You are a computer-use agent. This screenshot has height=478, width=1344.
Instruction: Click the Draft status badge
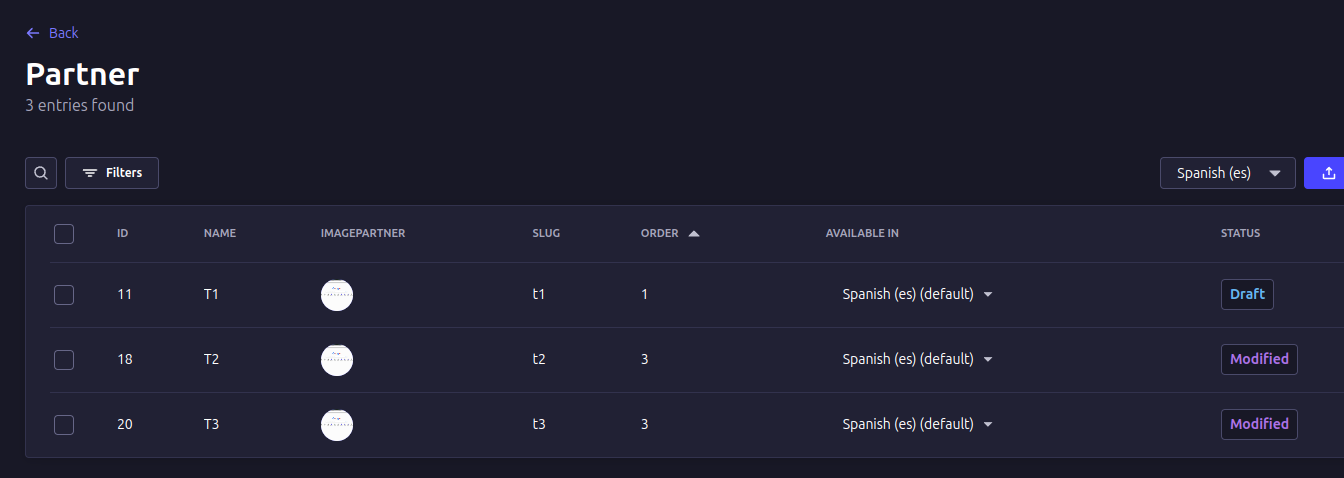(1247, 295)
